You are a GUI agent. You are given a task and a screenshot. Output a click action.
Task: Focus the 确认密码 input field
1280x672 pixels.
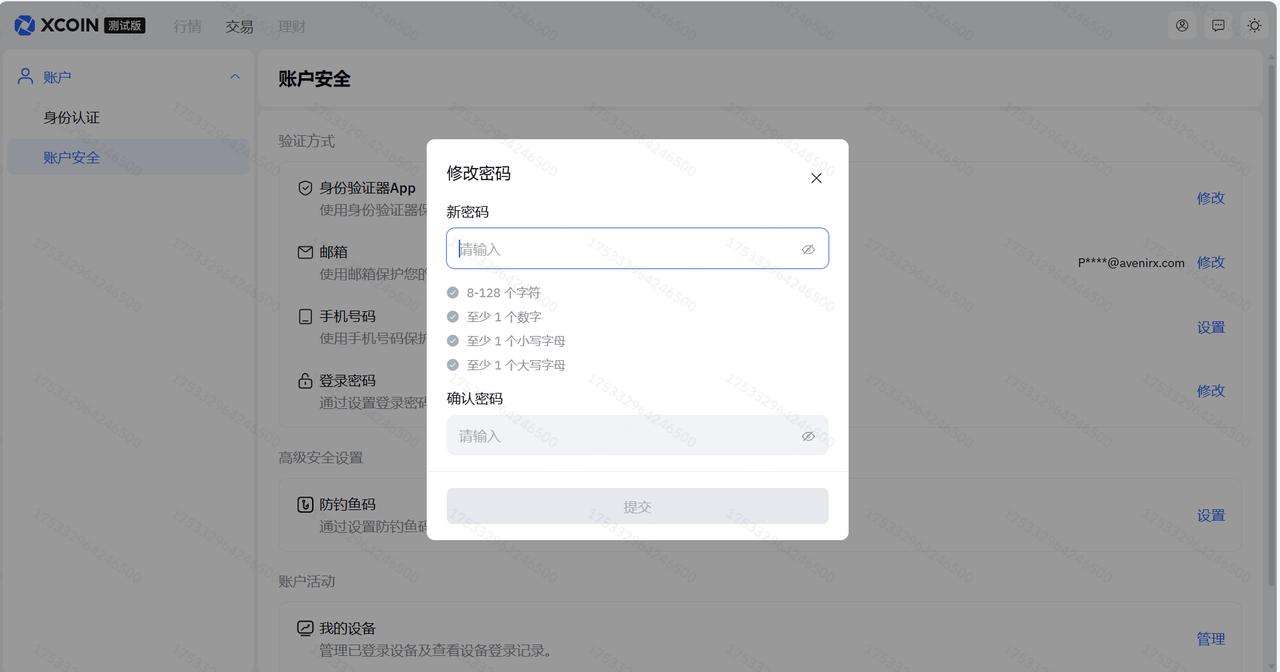(620, 436)
